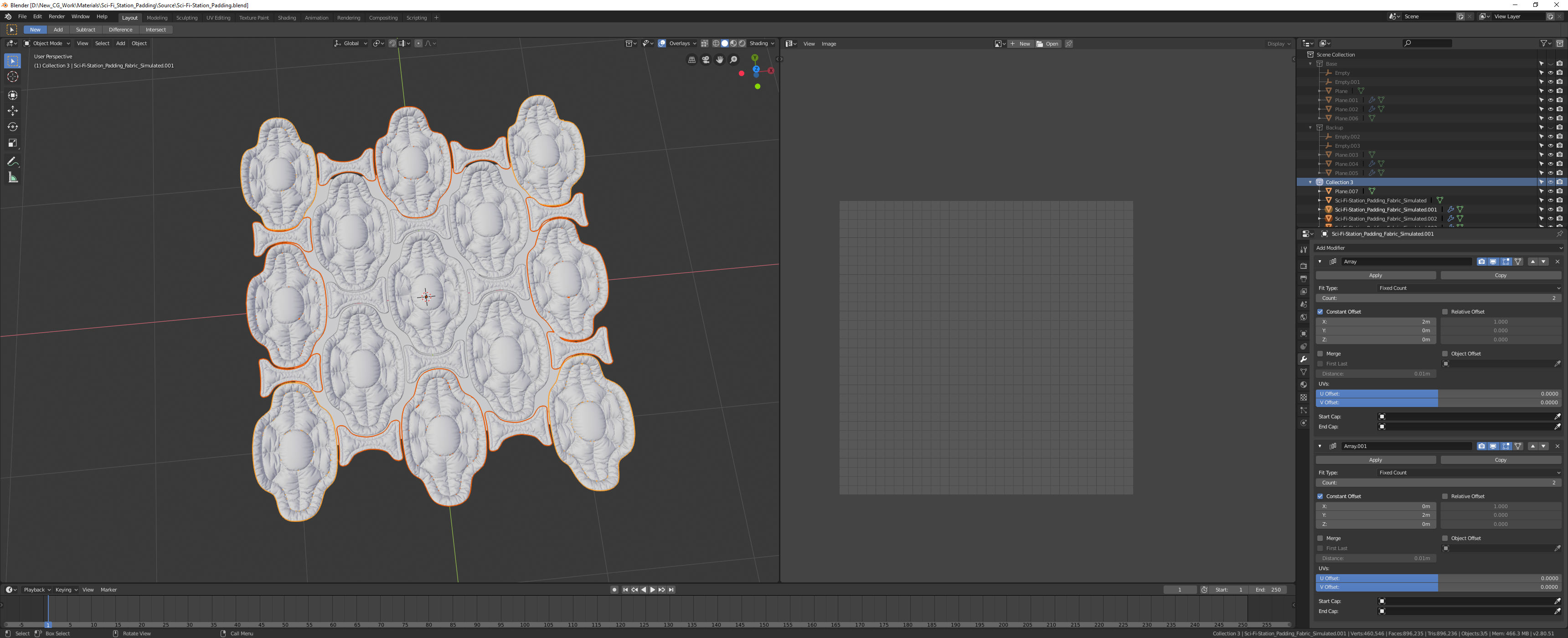The height and width of the screenshot is (638, 1568).
Task: Open the World properties tab
Action: tap(1303, 317)
